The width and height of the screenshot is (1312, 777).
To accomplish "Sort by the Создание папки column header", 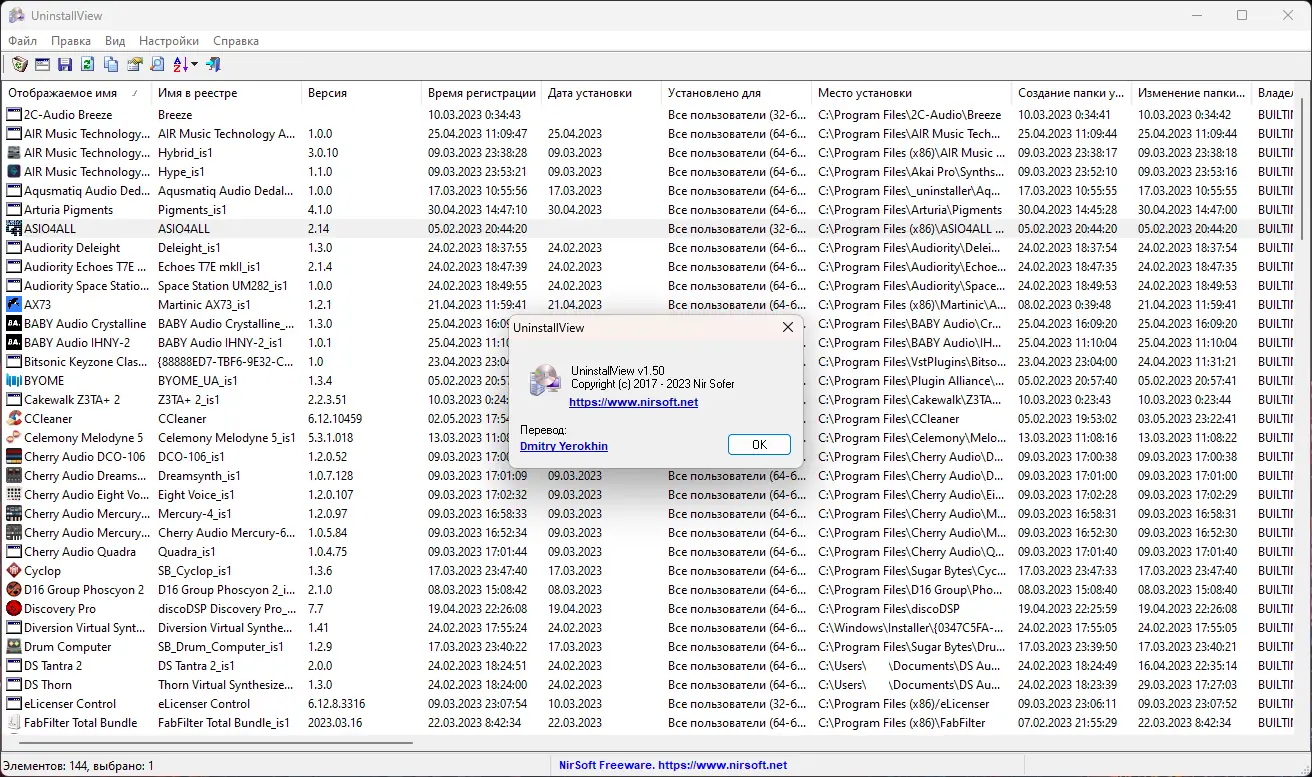I will click(x=1071, y=93).
